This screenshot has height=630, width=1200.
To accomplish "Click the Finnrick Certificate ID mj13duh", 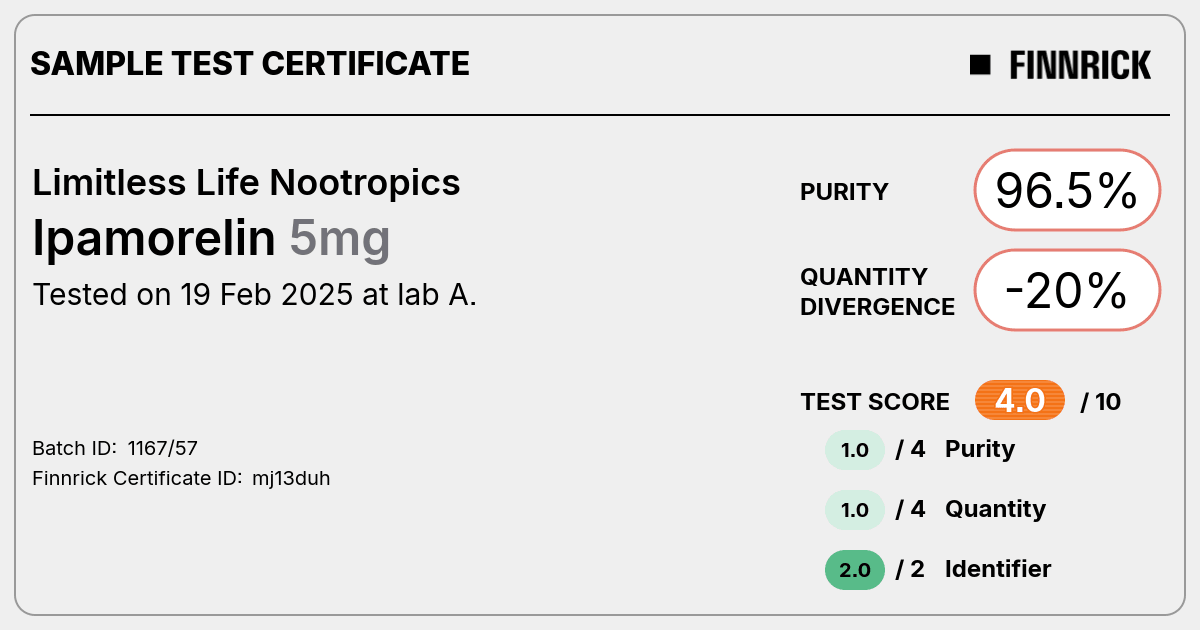I will pos(182,479).
